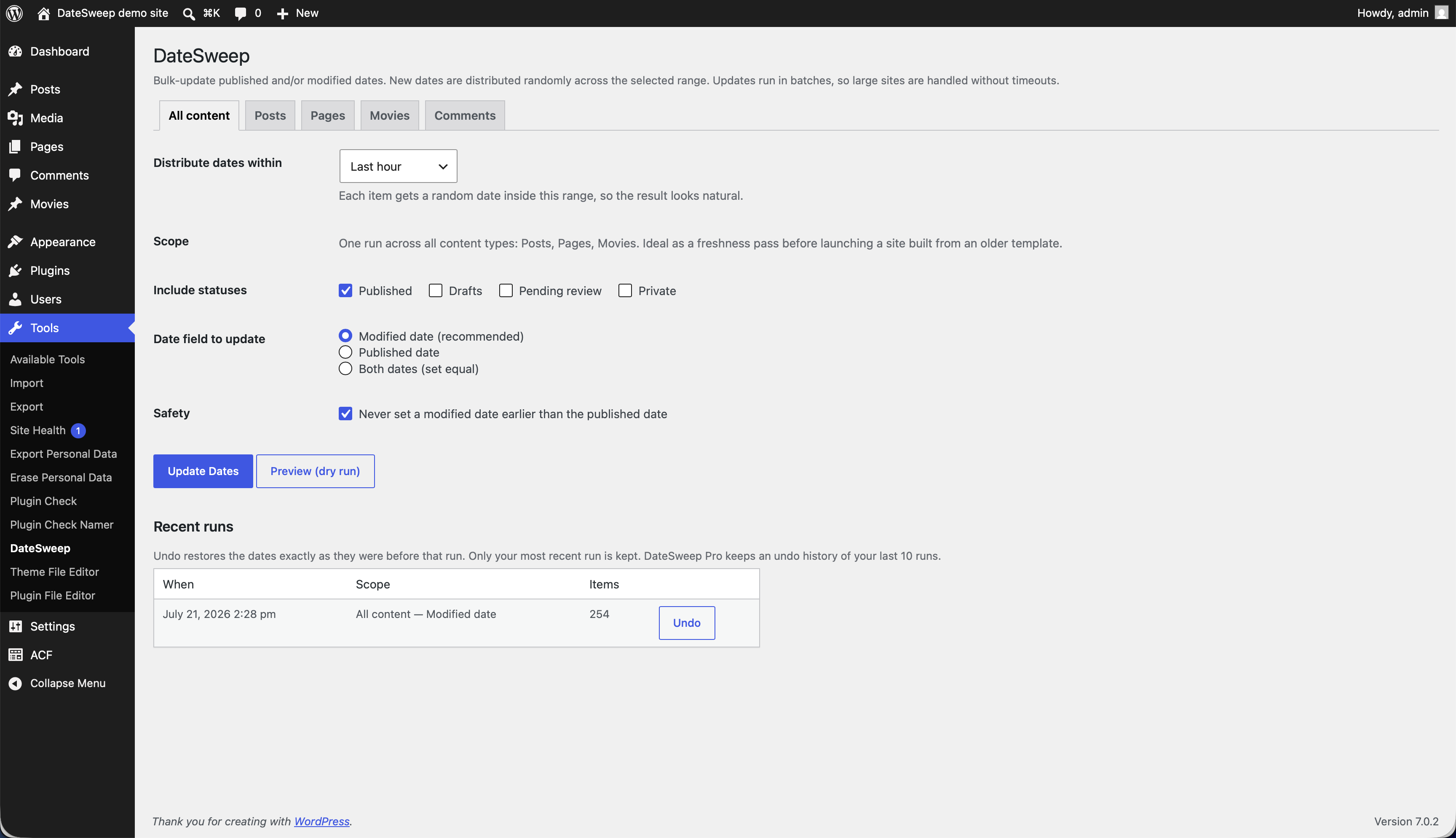Switch to the Pages tab
The width and height of the screenshot is (1456, 838).
coord(328,115)
